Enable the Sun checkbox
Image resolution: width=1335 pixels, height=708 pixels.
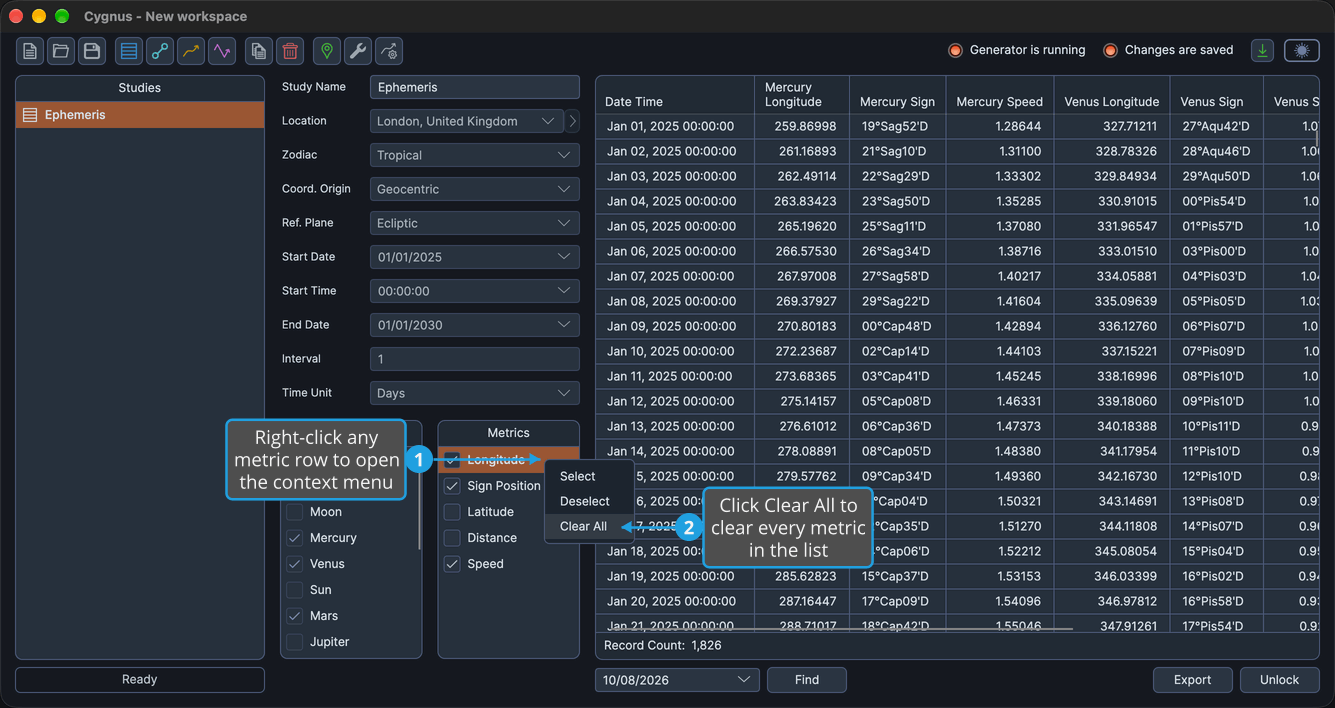pos(295,590)
